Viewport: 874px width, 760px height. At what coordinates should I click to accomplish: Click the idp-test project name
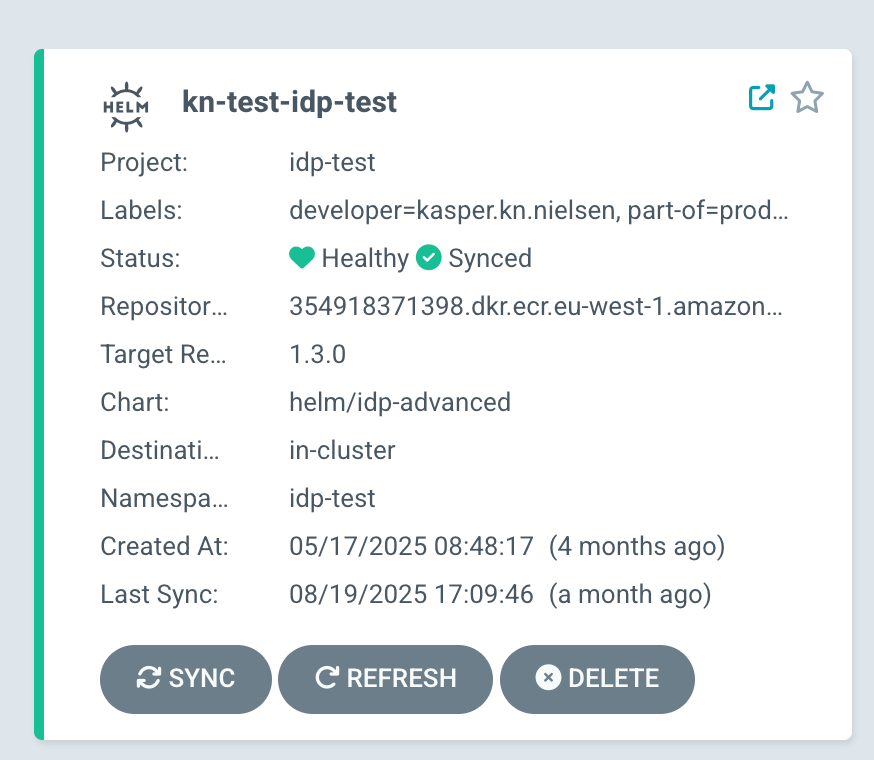(332, 162)
